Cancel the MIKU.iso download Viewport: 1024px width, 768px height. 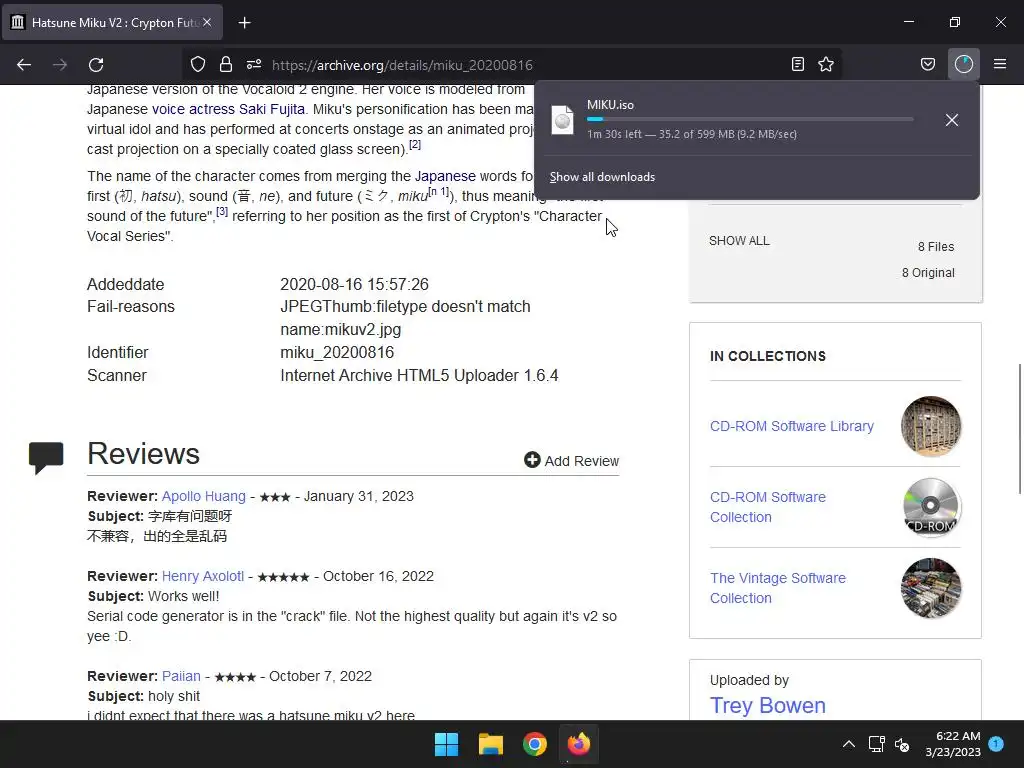coord(952,120)
